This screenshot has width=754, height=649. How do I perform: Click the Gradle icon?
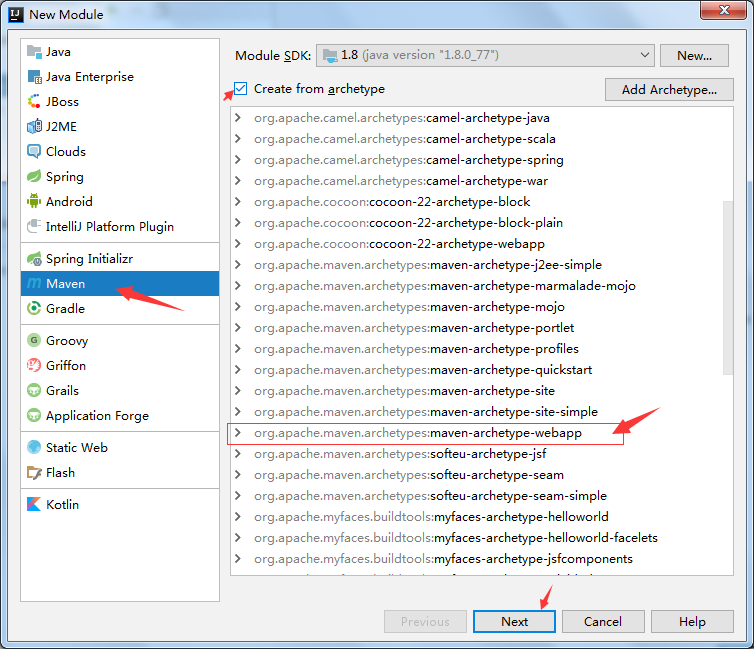(34, 308)
